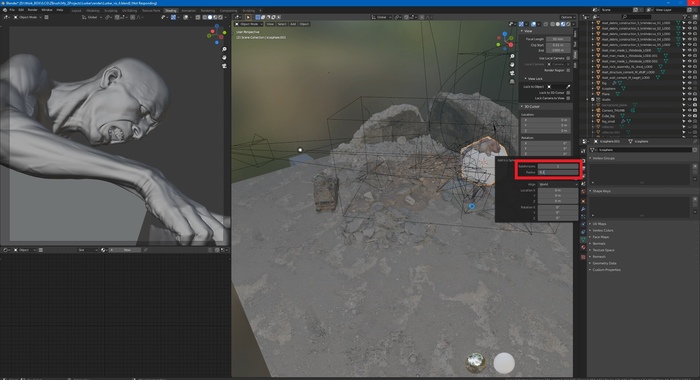Screen dimensions: 700x380
Task: Enable Lock to 3D Cursor checkbox
Action: tap(568, 92)
